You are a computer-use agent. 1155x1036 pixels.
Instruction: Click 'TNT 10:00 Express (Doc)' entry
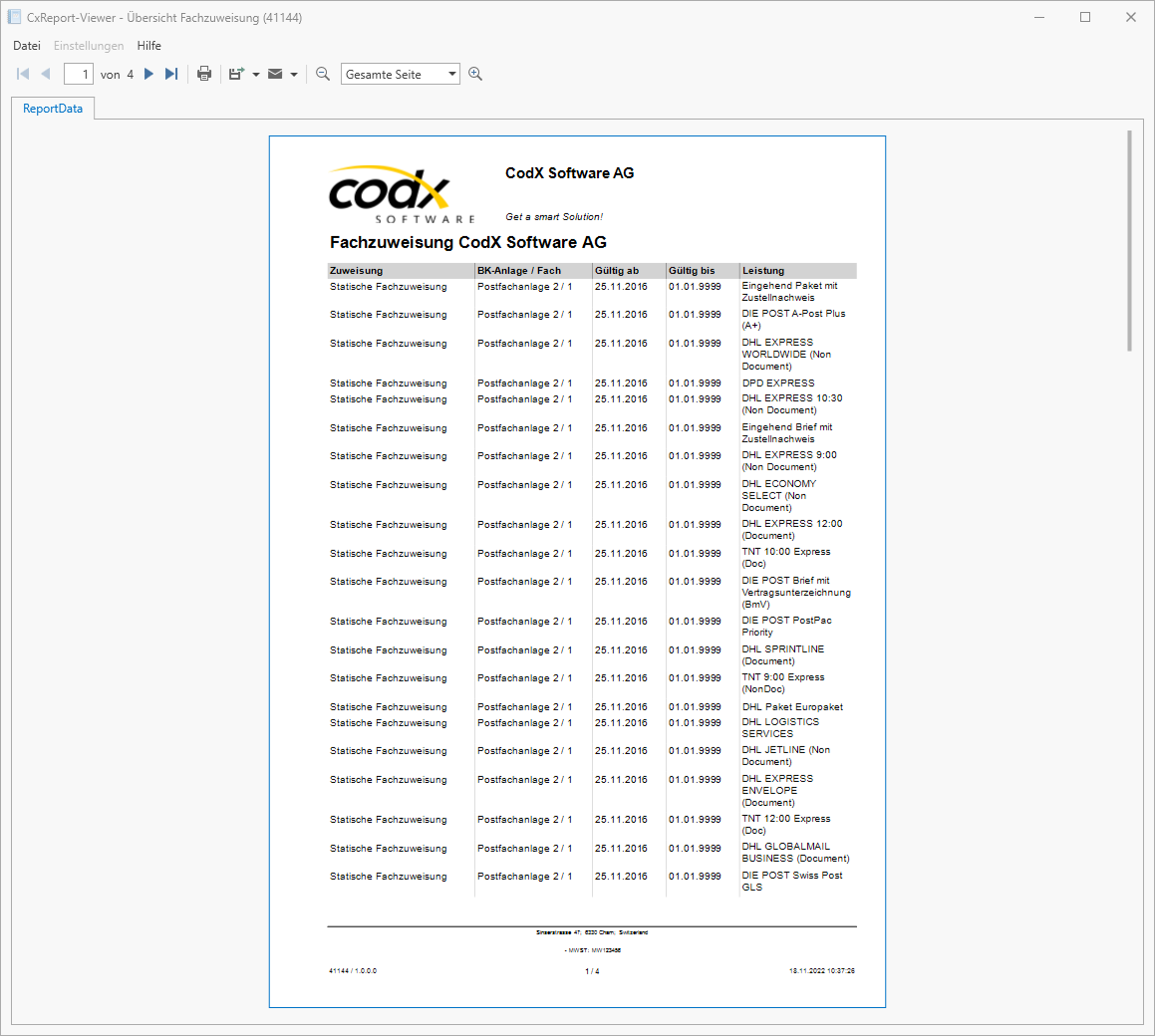786,558
